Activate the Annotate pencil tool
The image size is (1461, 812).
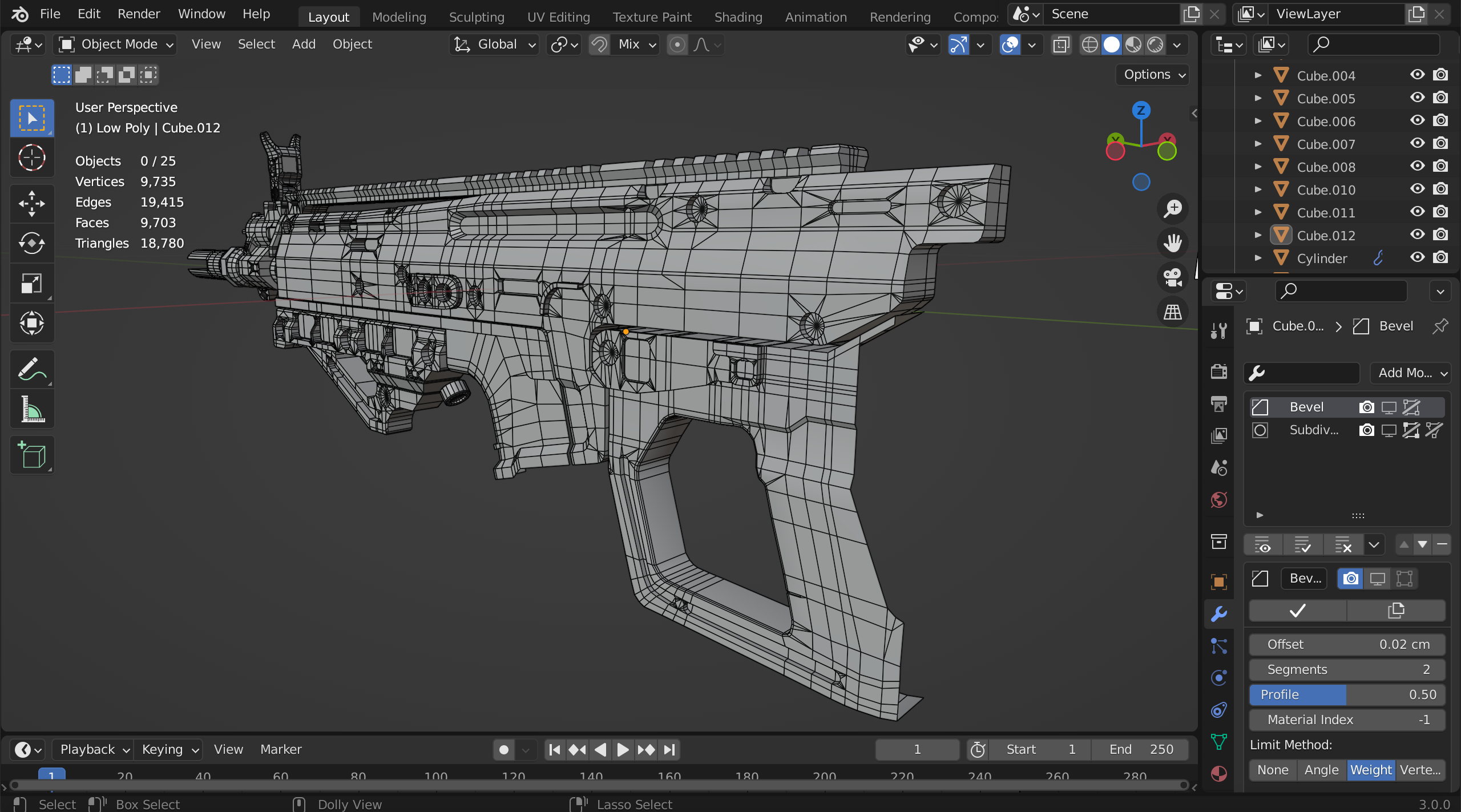[x=32, y=369]
